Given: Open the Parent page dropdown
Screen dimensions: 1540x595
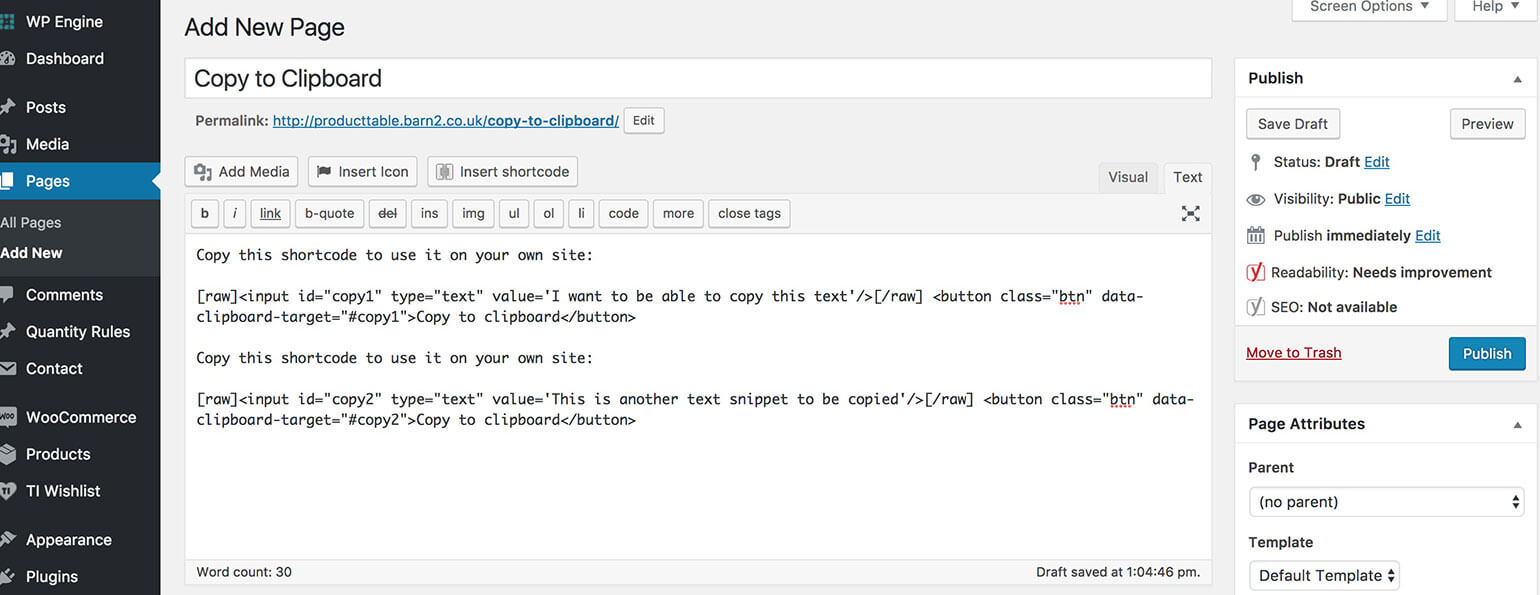Looking at the screenshot, I should [x=1386, y=501].
